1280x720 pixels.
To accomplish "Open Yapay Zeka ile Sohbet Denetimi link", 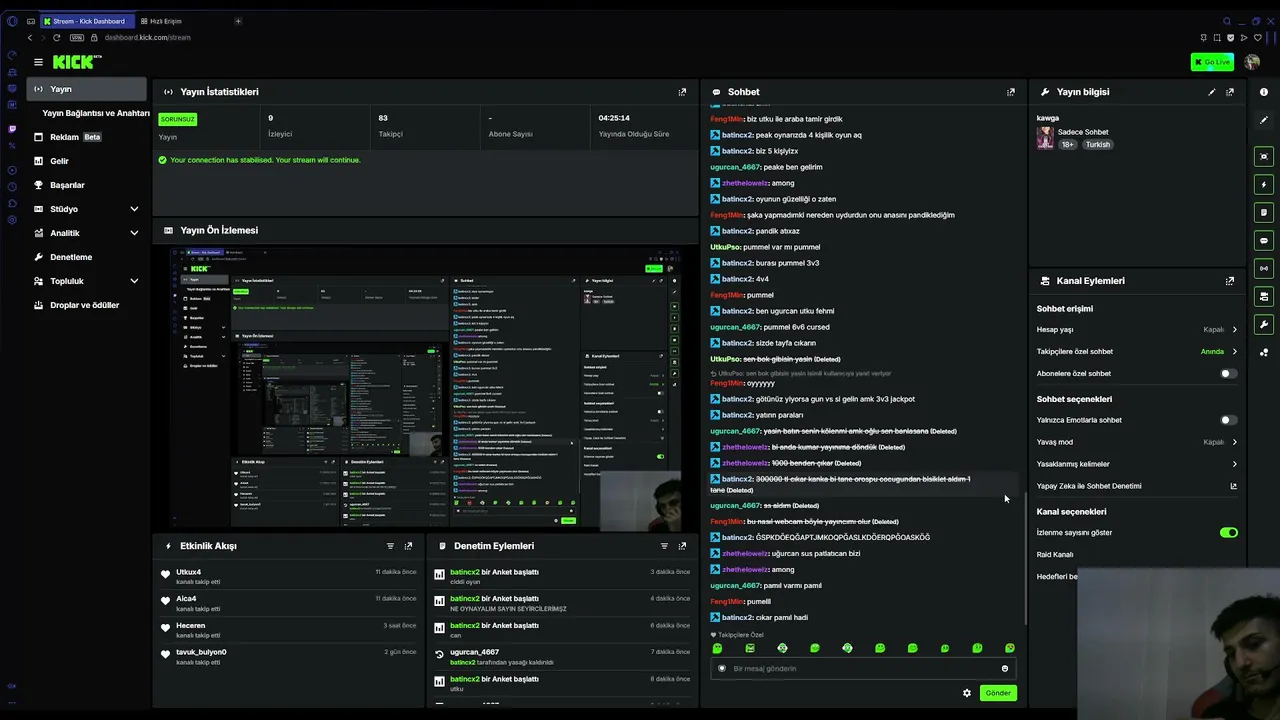I will (x=1137, y=486).
